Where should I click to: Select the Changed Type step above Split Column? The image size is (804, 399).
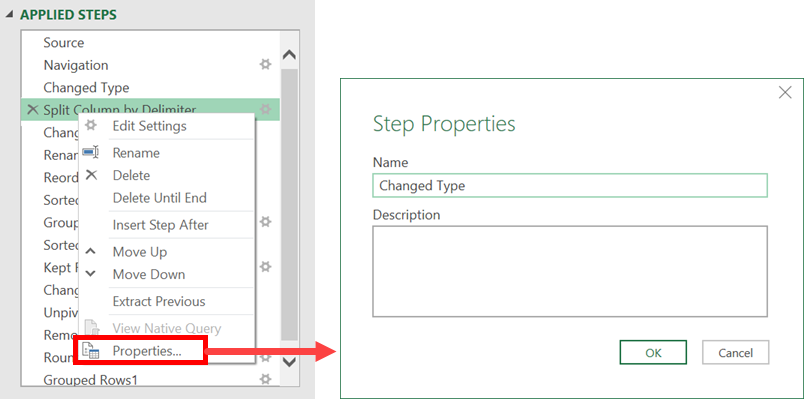coord(86,88)
